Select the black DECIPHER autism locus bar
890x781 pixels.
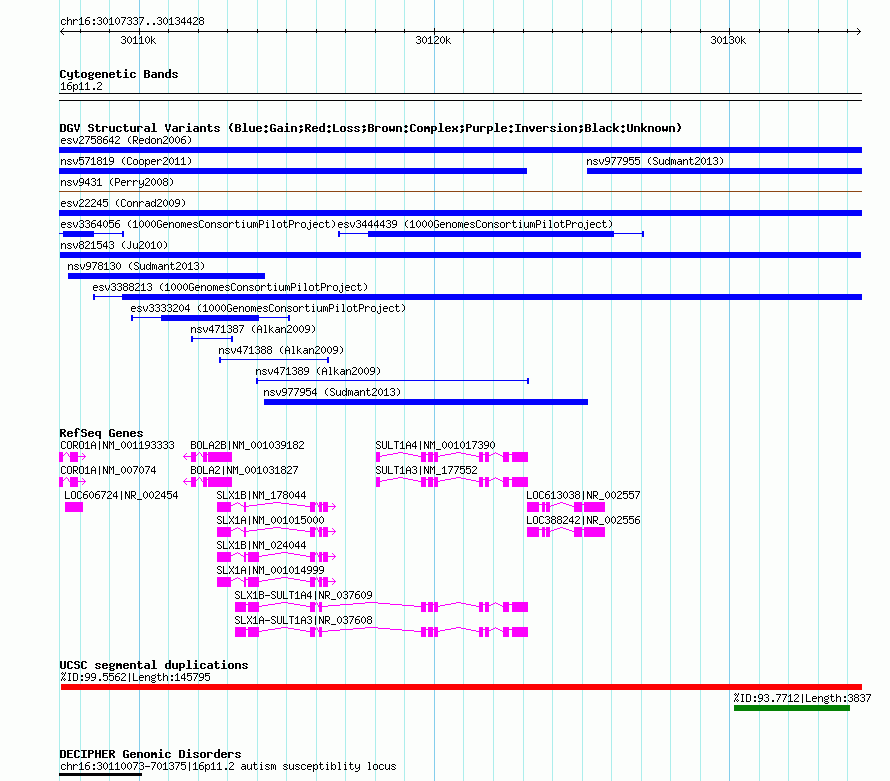(x=100, y=775)
